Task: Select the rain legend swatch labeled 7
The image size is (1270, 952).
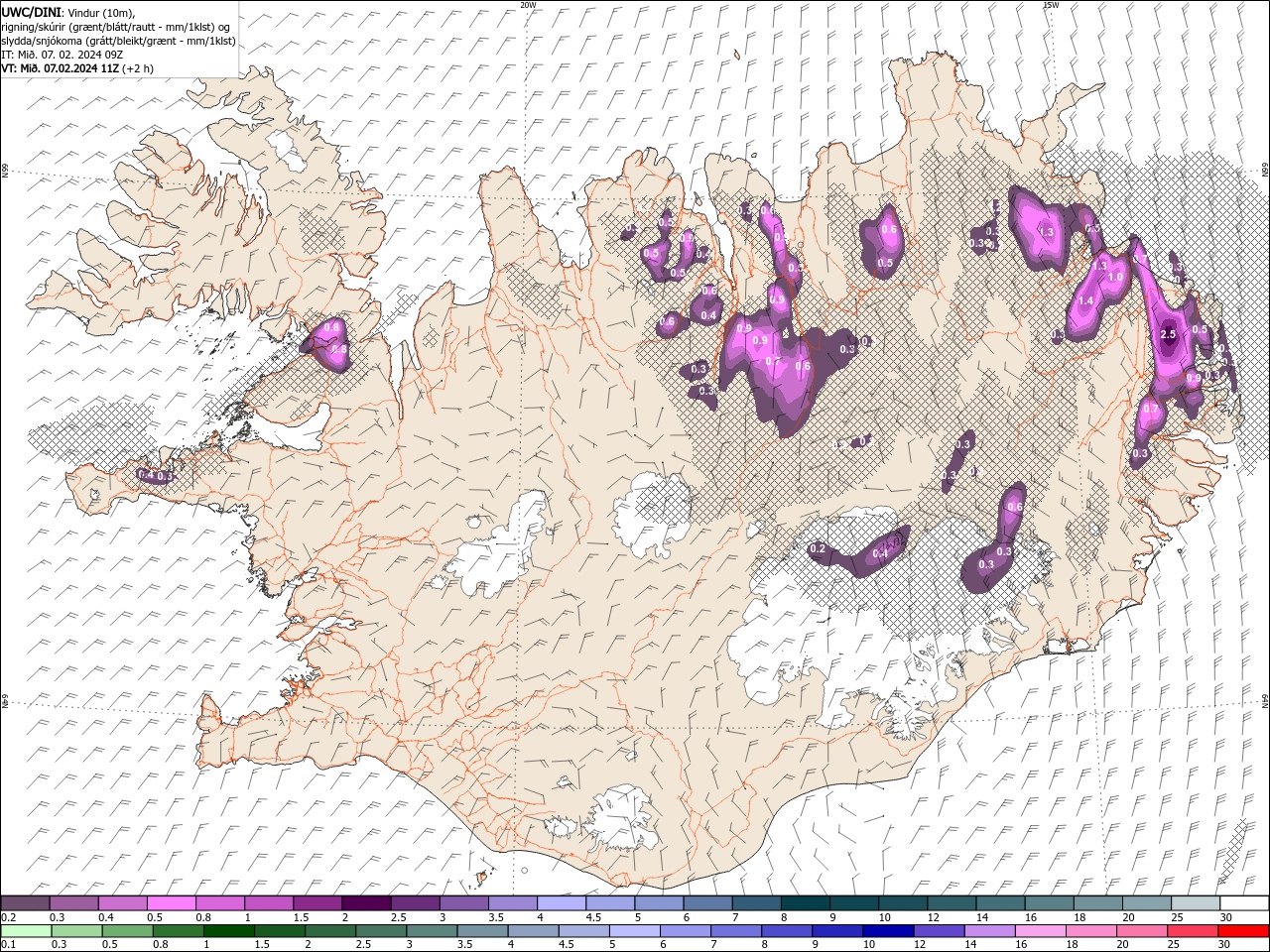Action: click(735, 931)
